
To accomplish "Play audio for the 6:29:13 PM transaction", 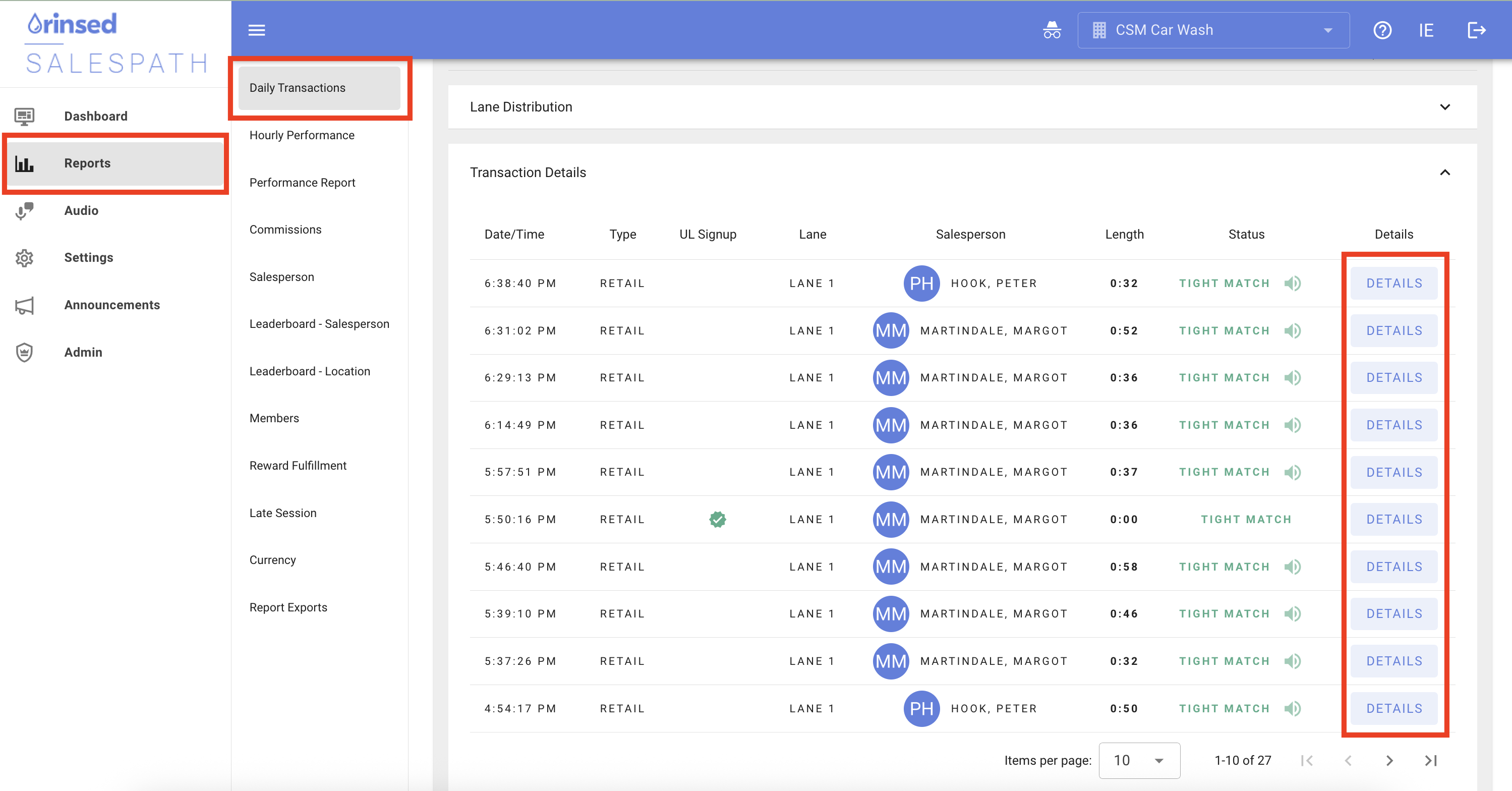I will point(1292,377).
